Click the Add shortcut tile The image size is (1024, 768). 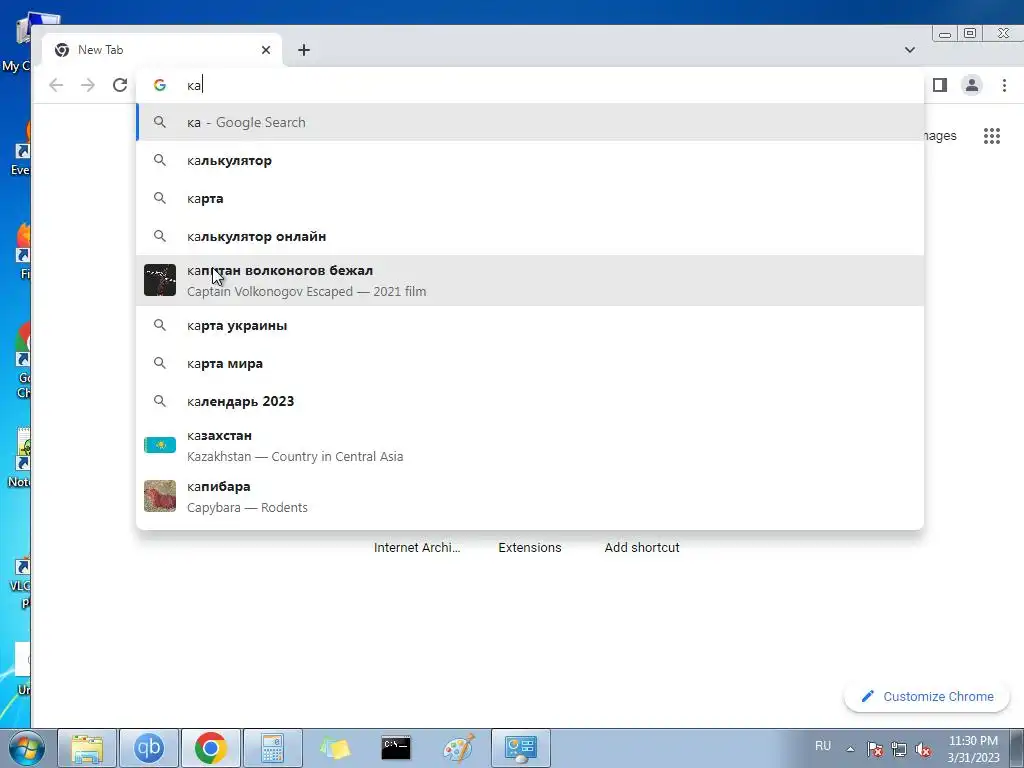tap(642, 547)
